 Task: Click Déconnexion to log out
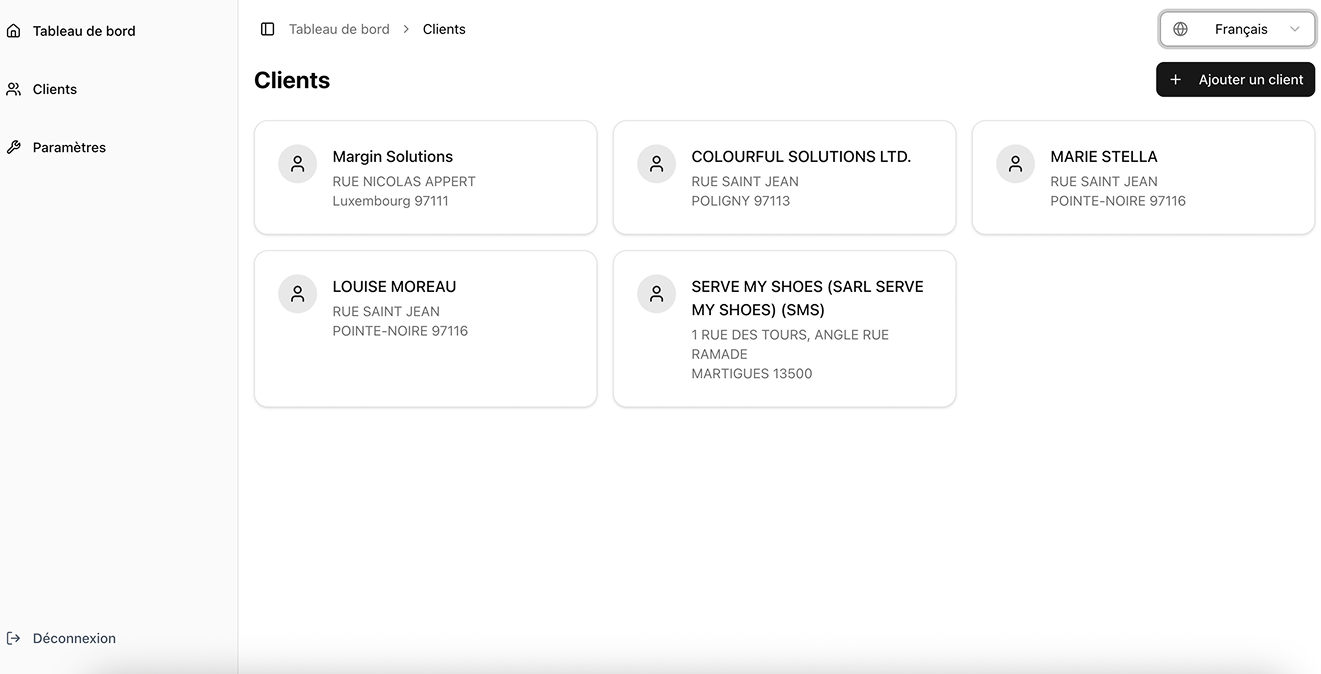(74, 638)
